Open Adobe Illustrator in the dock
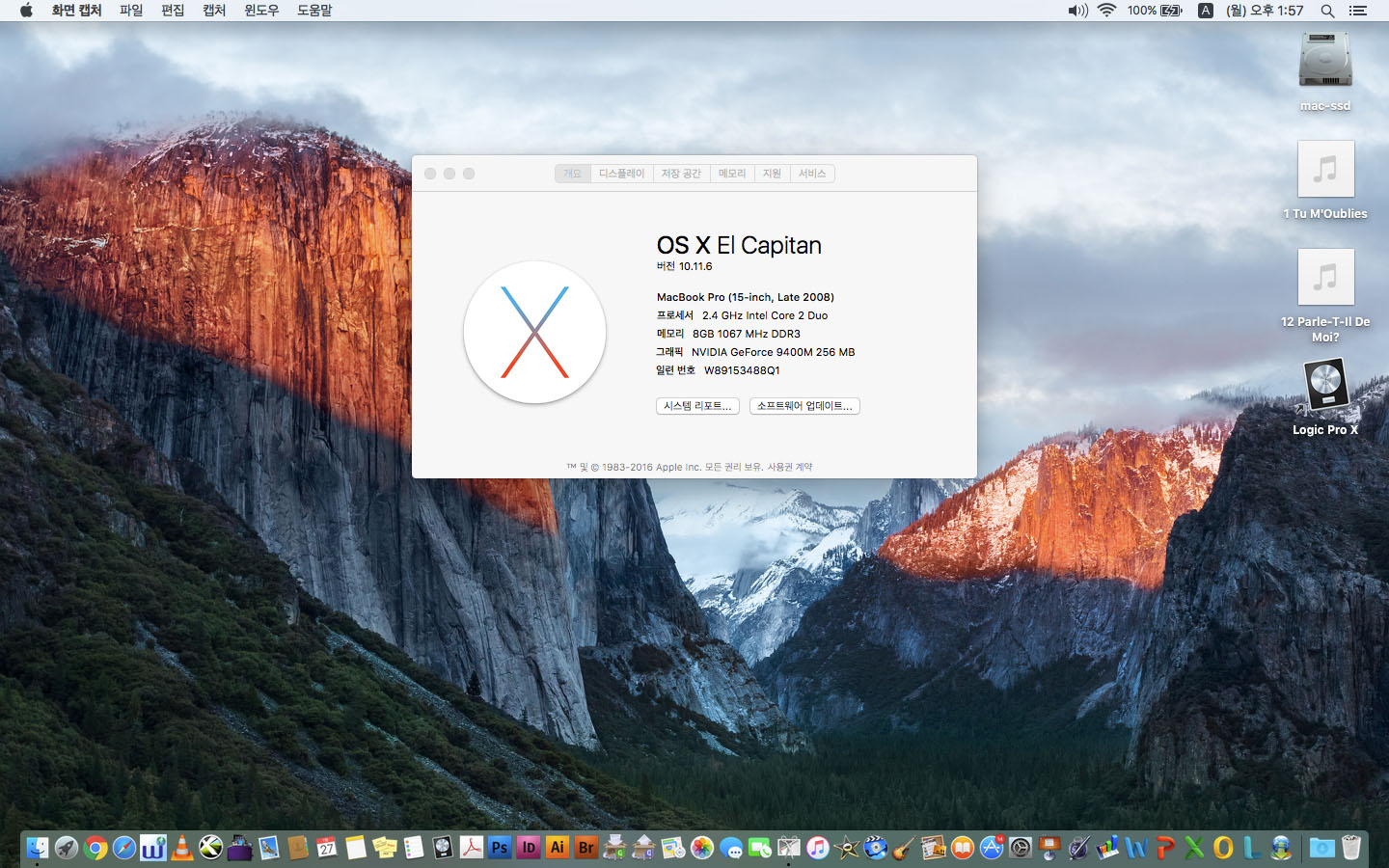This screenshot has height=868, width=1389. 558,848
